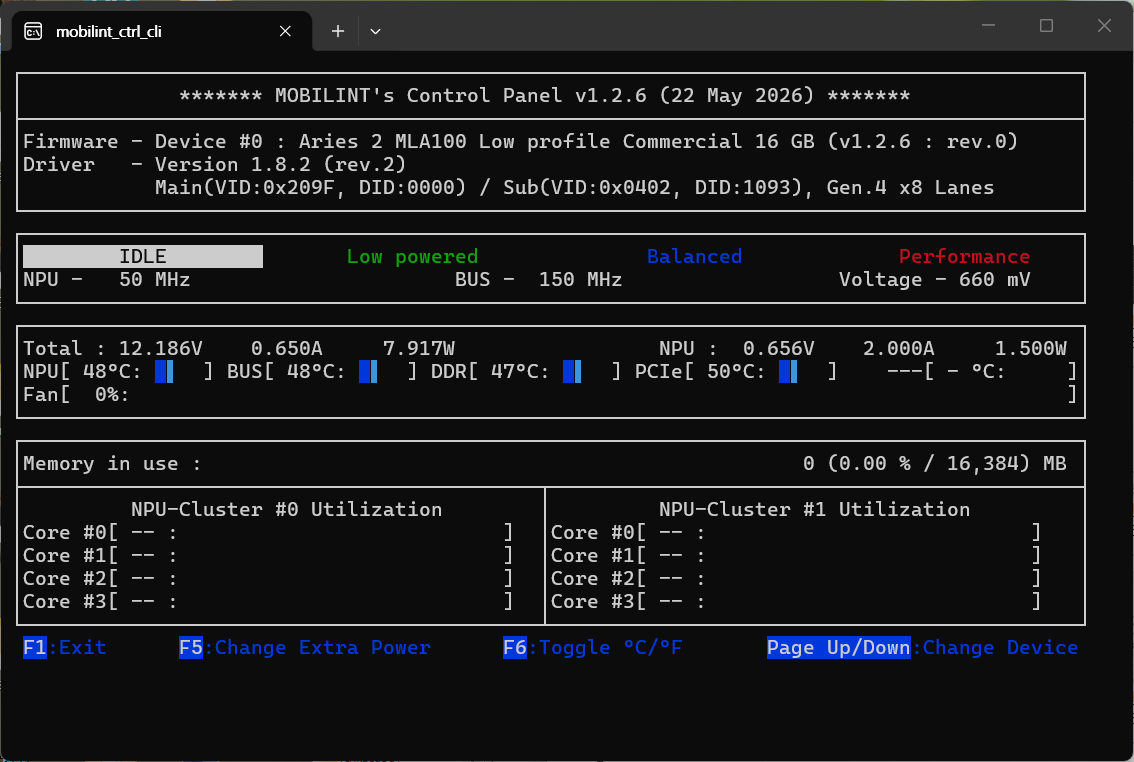Click the NPU 50 MHz reading

[x=106, y=280]
